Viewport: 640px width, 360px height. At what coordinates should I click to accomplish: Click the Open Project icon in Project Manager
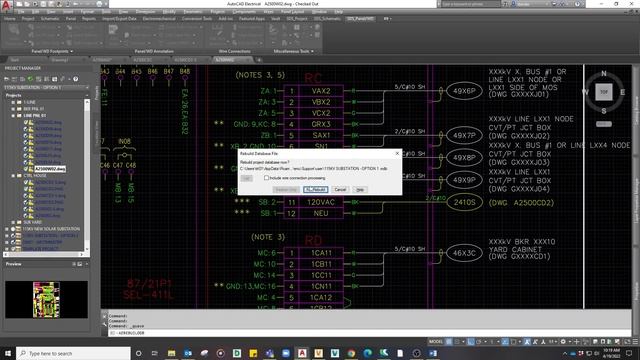click(6, 79)
